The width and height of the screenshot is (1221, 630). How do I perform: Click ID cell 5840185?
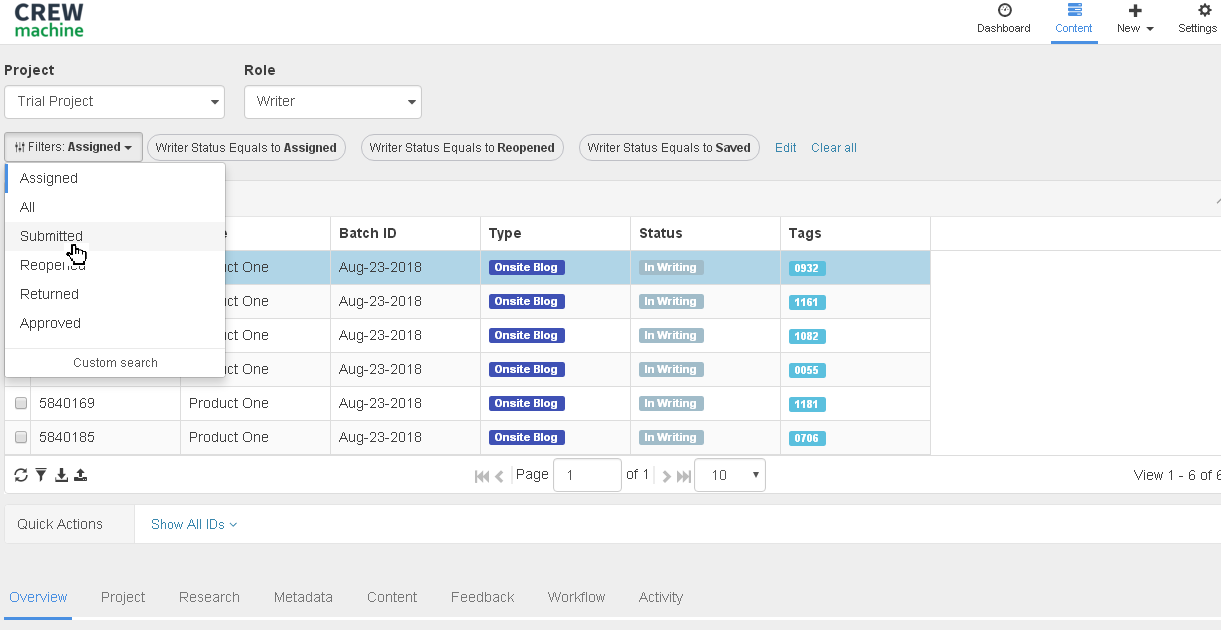point(105,437)
